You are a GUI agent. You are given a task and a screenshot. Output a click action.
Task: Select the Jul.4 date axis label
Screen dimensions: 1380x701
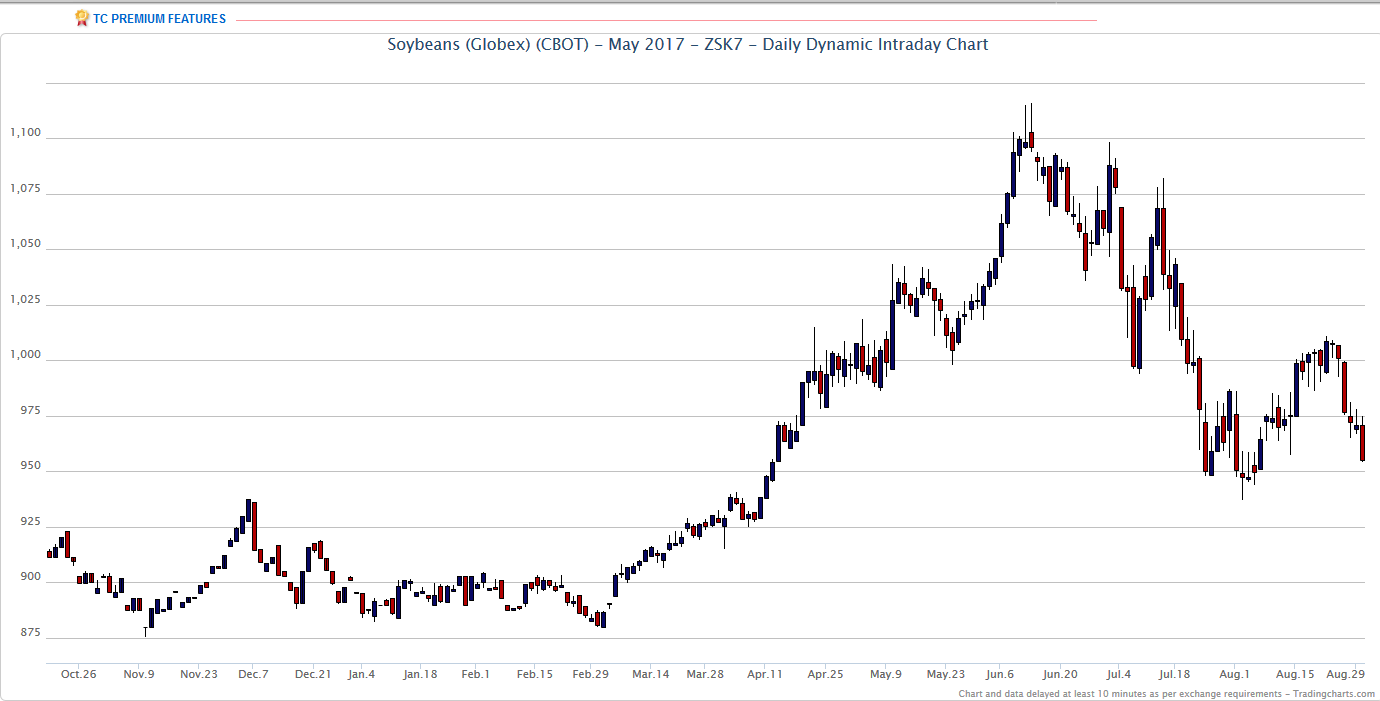[1119, 674]
